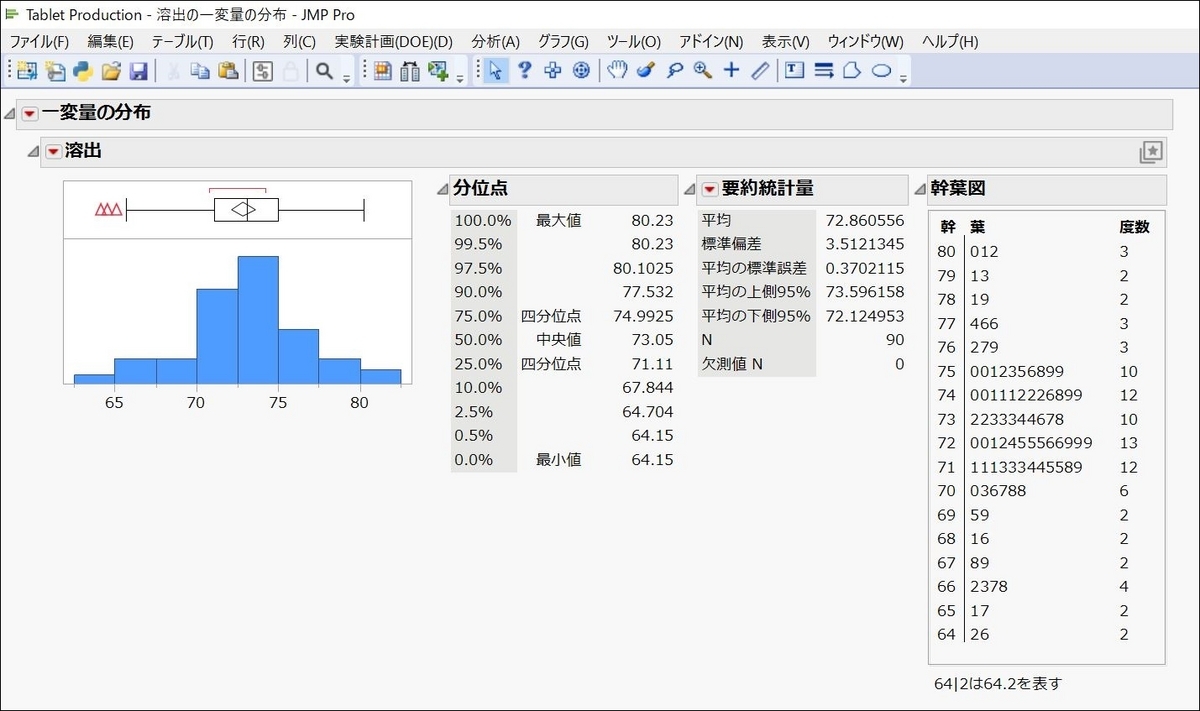The width and height of the screenshot is (1200, 711).
Task: Click the 64|2は64.2を表す legend text
Action: [998, 684]
